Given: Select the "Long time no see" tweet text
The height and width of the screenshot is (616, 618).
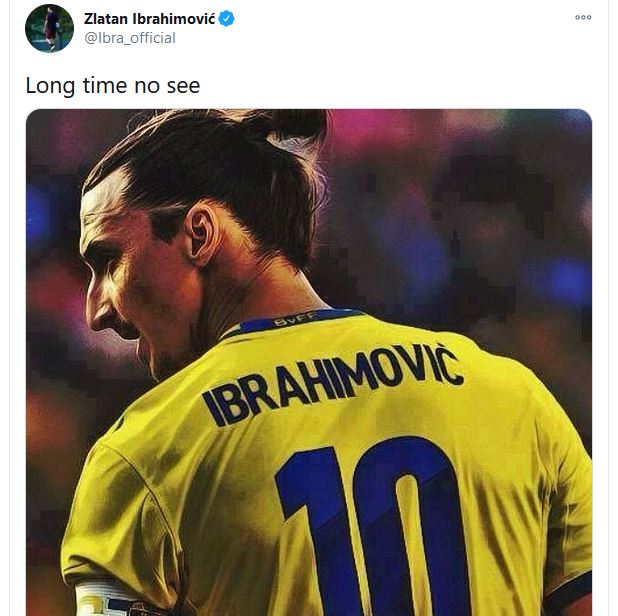Looking at the screenshot, I should [x=113, y=86].
